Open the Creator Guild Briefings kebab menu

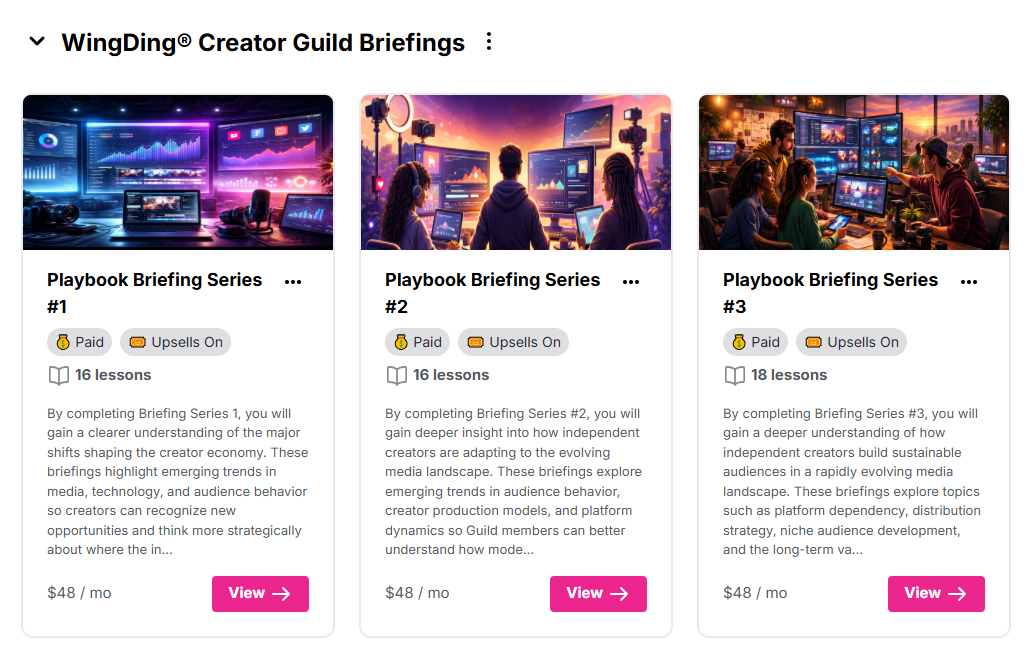pyautogui.click(x=489, y=42)
